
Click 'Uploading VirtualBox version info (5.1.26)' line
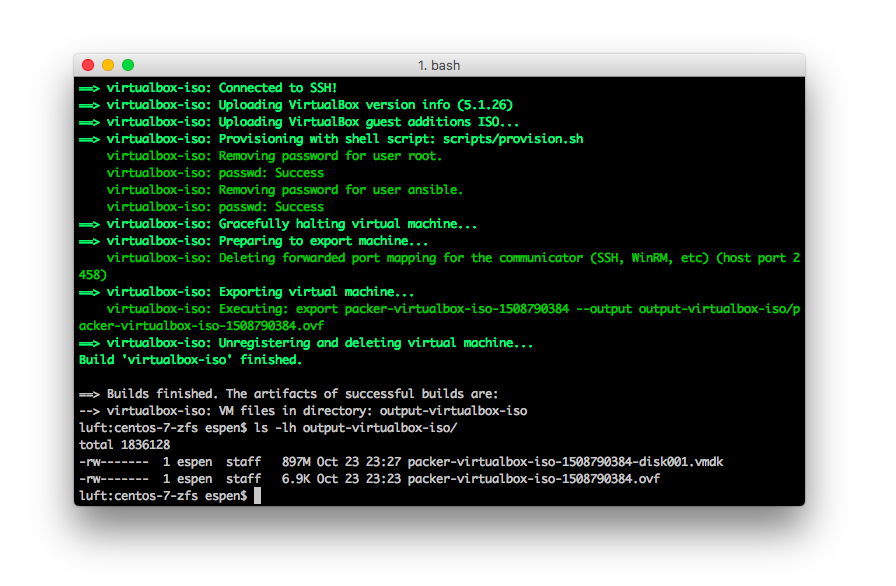click(296, 105)
